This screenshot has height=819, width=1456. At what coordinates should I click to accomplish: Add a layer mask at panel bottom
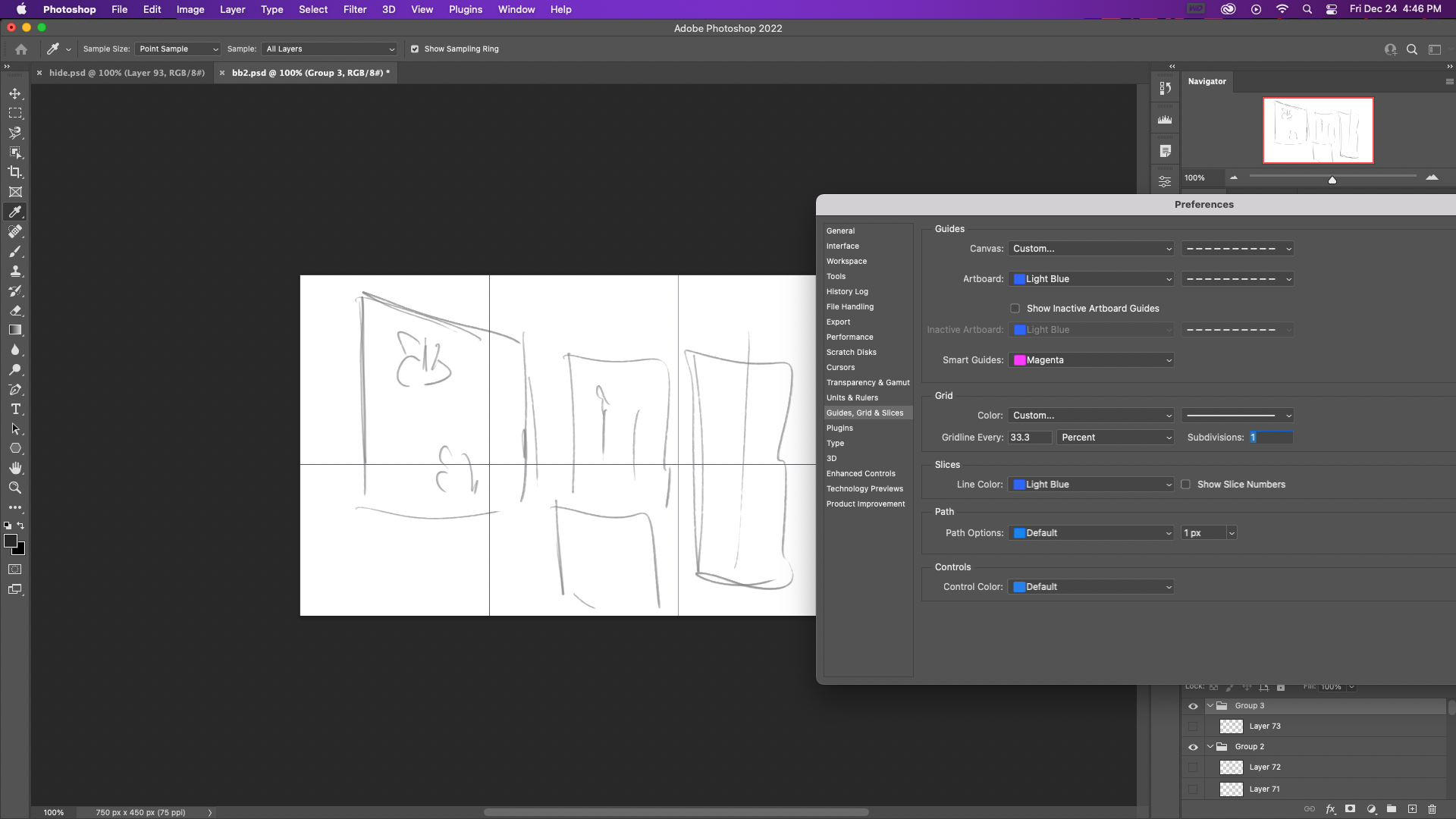click(x=1351, y=809)
